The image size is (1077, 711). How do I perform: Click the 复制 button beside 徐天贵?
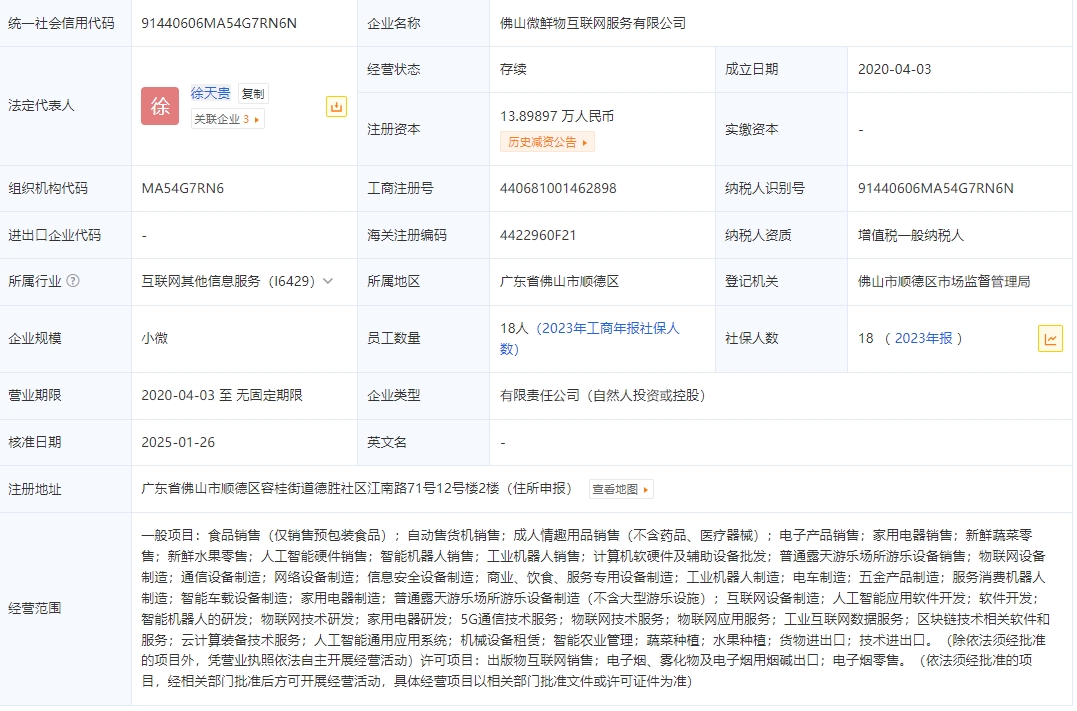click(253, 93)
